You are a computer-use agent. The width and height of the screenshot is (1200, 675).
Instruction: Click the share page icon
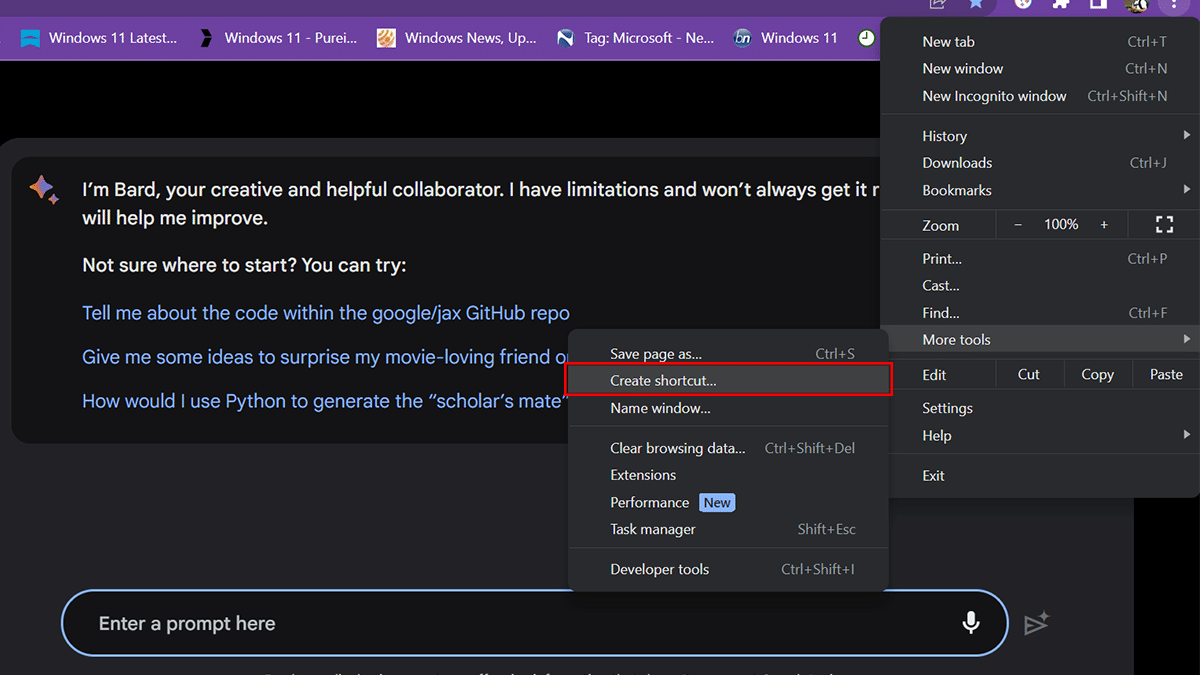pyautogui.click(x=937, y=4)
